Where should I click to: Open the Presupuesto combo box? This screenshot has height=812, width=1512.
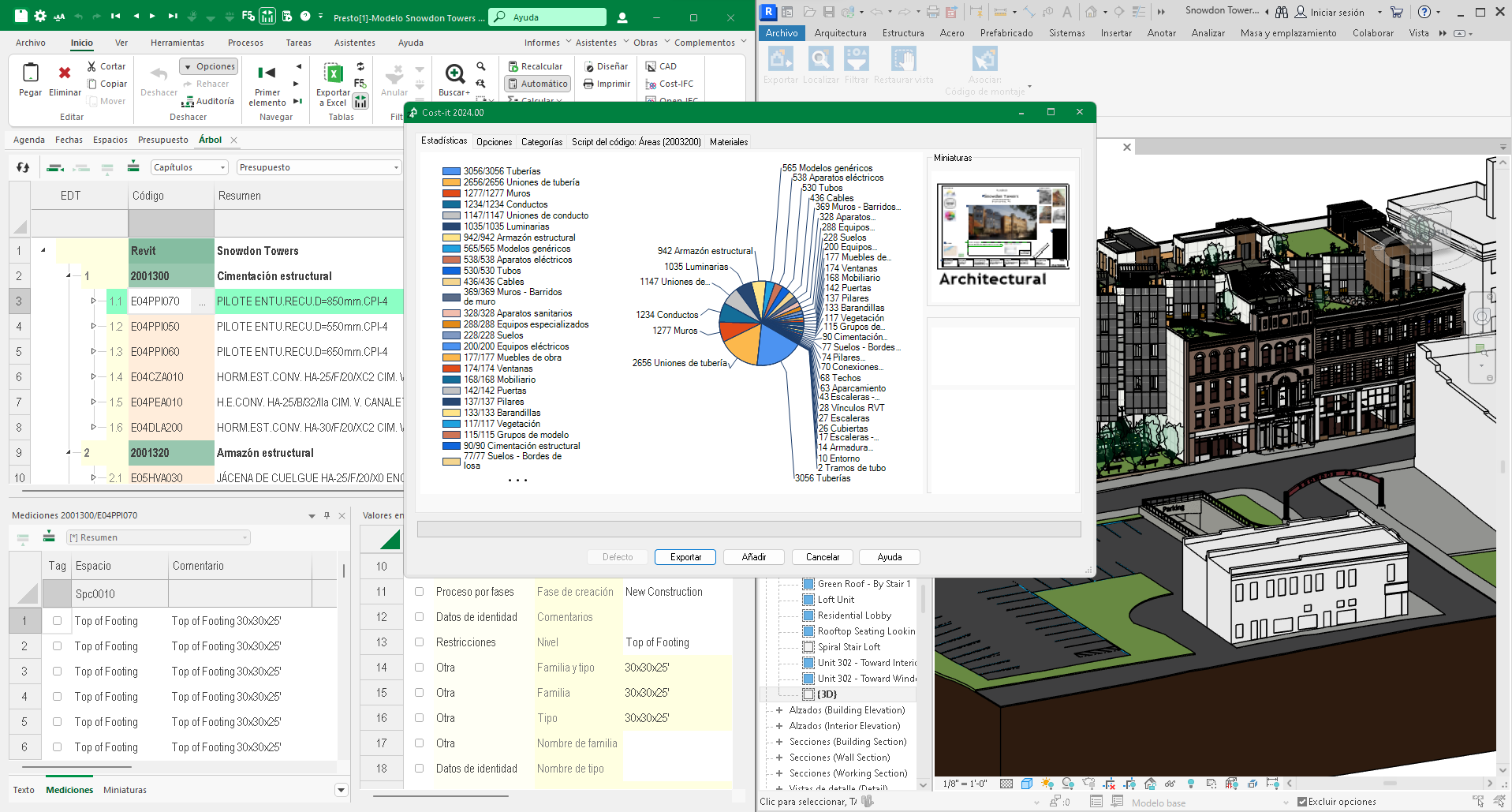point(319,167)
